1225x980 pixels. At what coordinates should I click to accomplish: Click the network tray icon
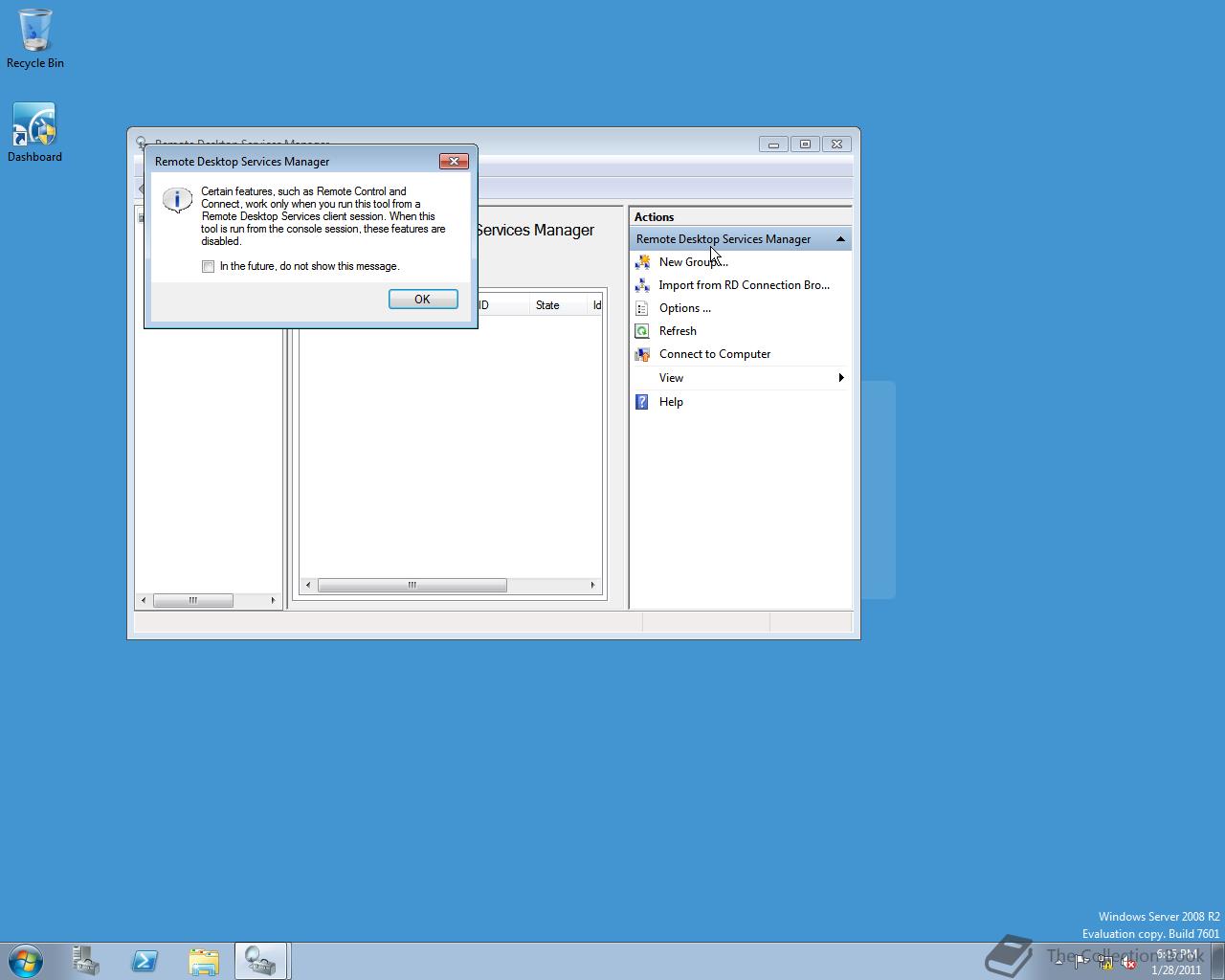[x=1105, y=963]
